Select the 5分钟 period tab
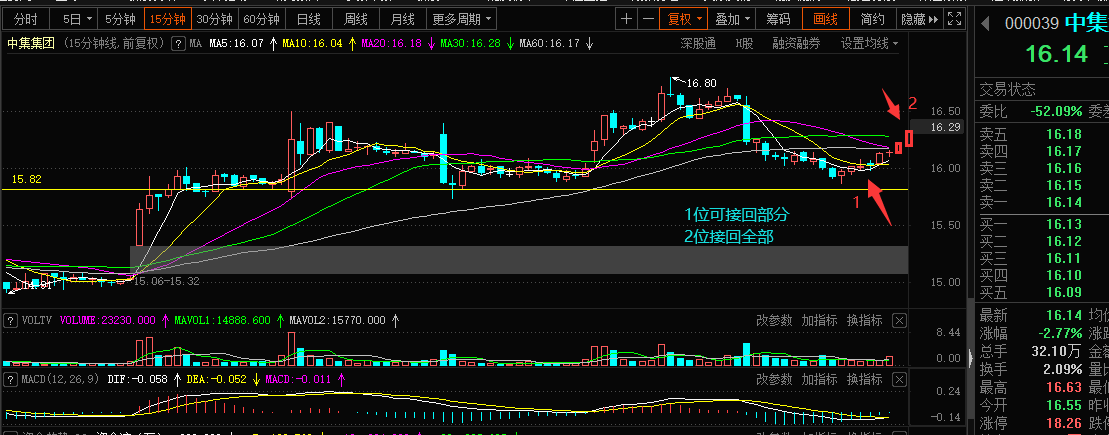The width and height of the screenshot is (1109, 435). [x=119, y=19]
